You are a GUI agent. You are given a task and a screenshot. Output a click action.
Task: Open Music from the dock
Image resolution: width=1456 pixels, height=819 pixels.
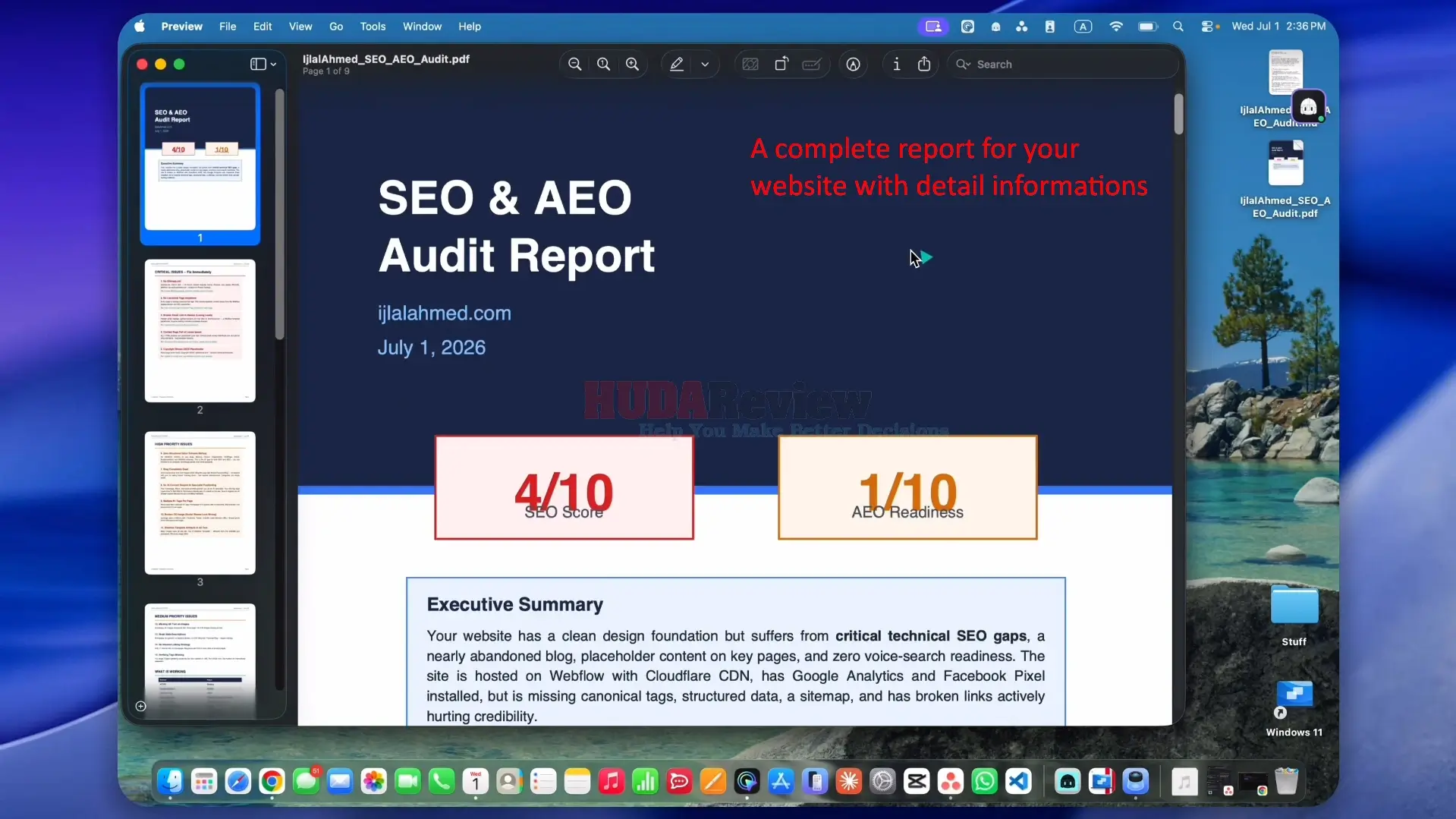612,781
